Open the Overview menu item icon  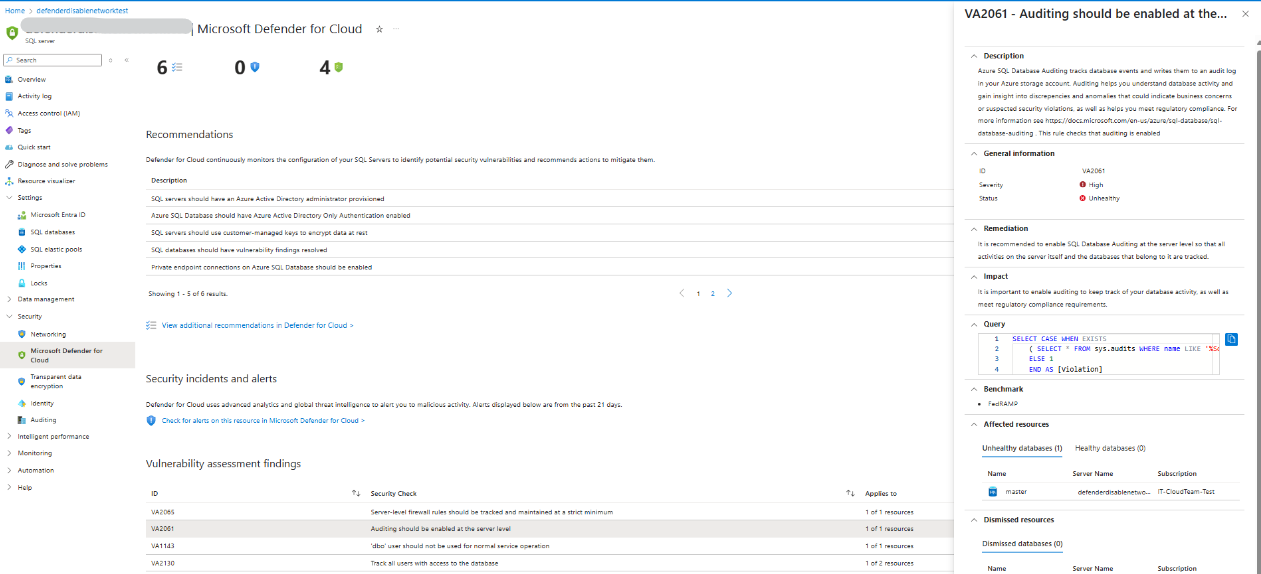(x=9, y=79)
